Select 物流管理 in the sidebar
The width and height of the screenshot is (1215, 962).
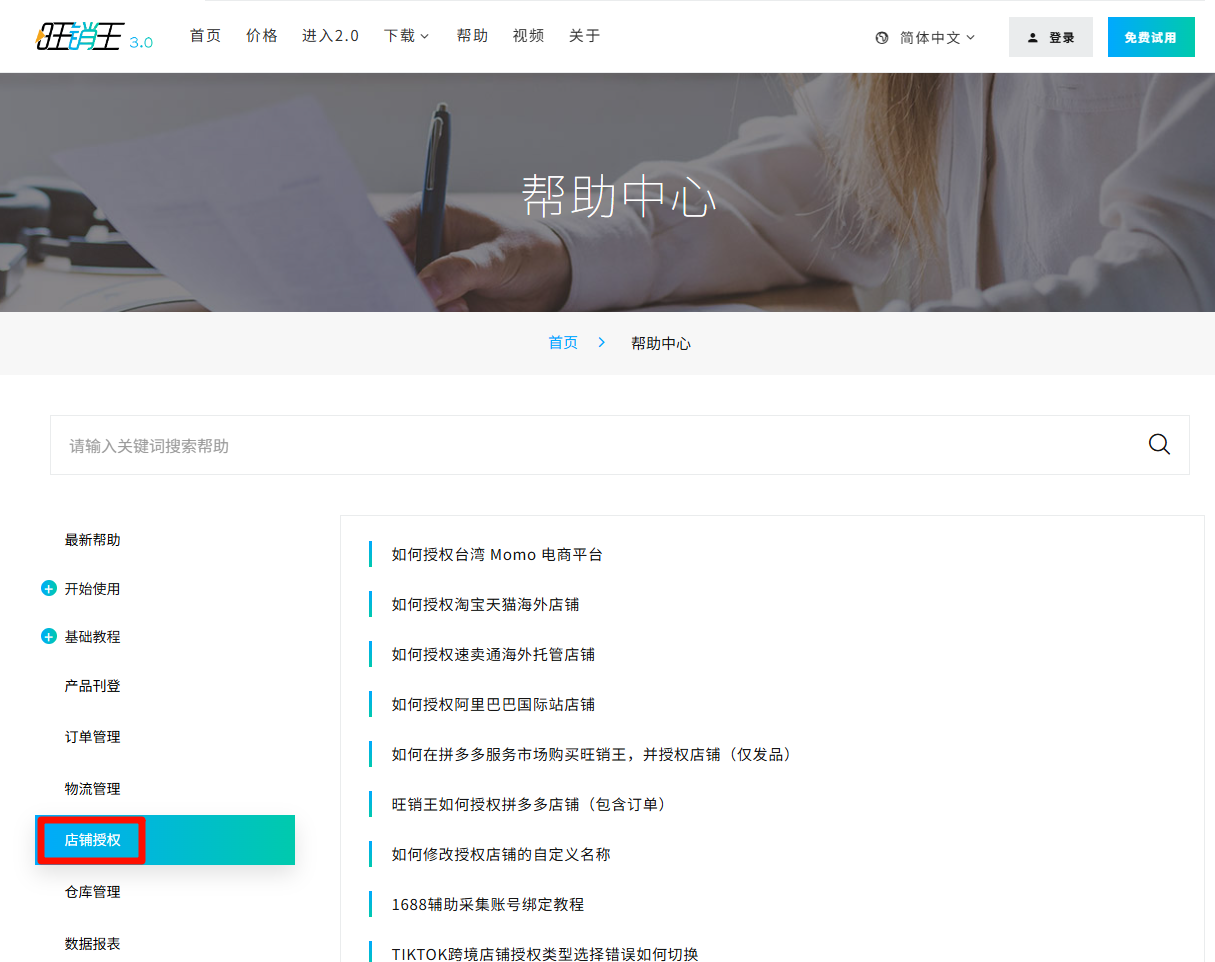click(93, 789)
